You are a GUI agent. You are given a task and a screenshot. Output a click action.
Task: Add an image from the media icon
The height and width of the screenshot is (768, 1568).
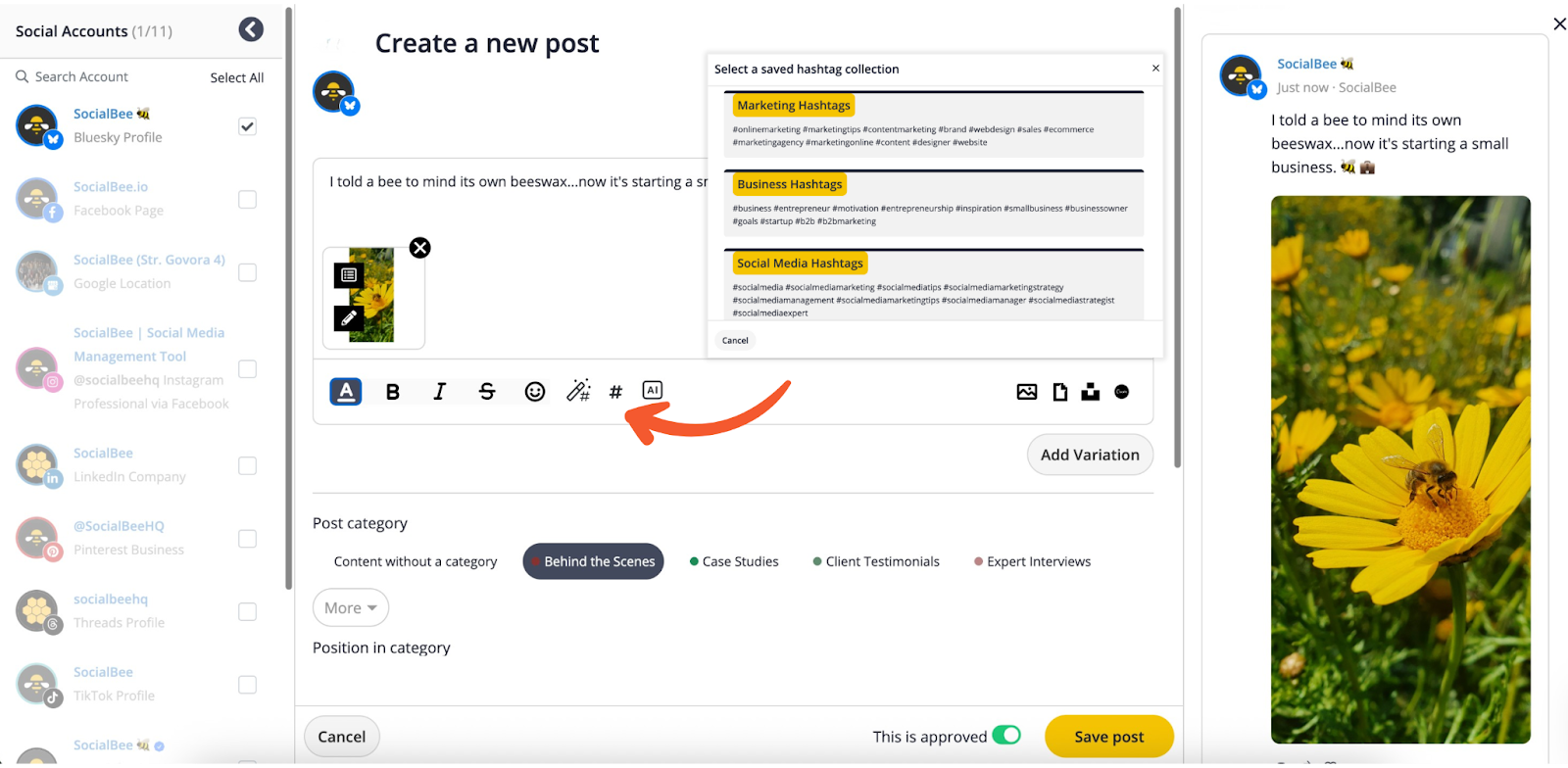coord(1026,392)
